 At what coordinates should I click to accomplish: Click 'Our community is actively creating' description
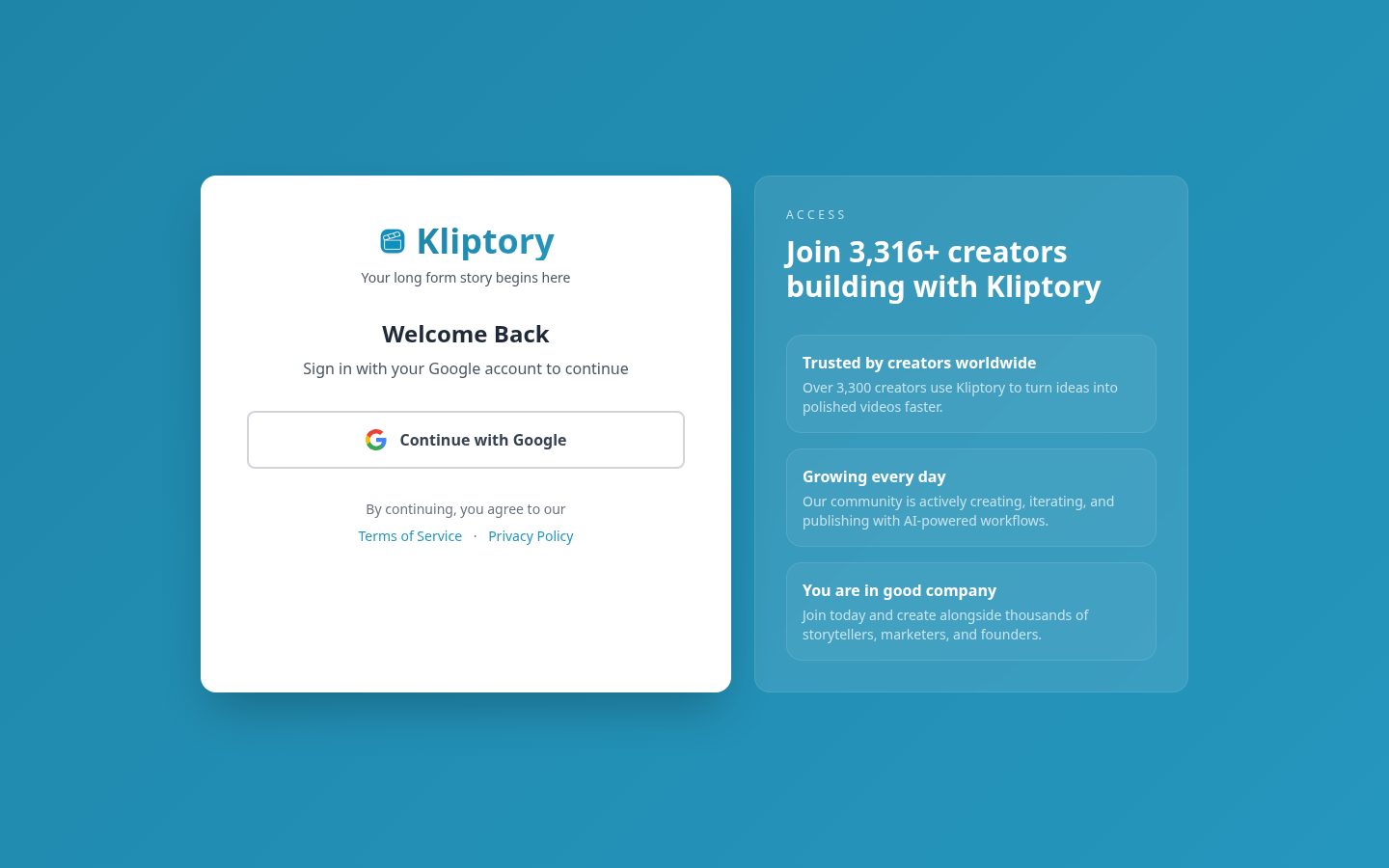958,511
